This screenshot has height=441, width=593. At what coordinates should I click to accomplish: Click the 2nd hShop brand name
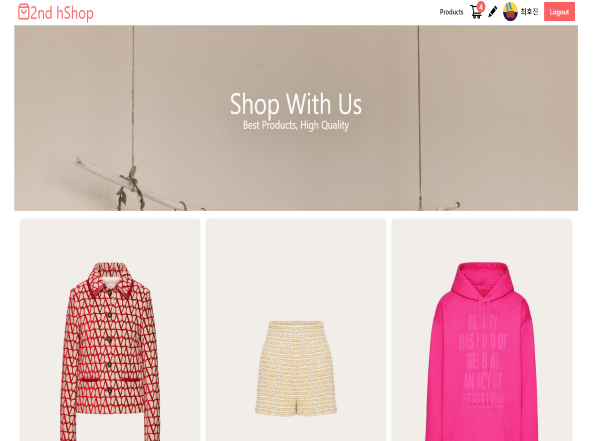[62, 13]
